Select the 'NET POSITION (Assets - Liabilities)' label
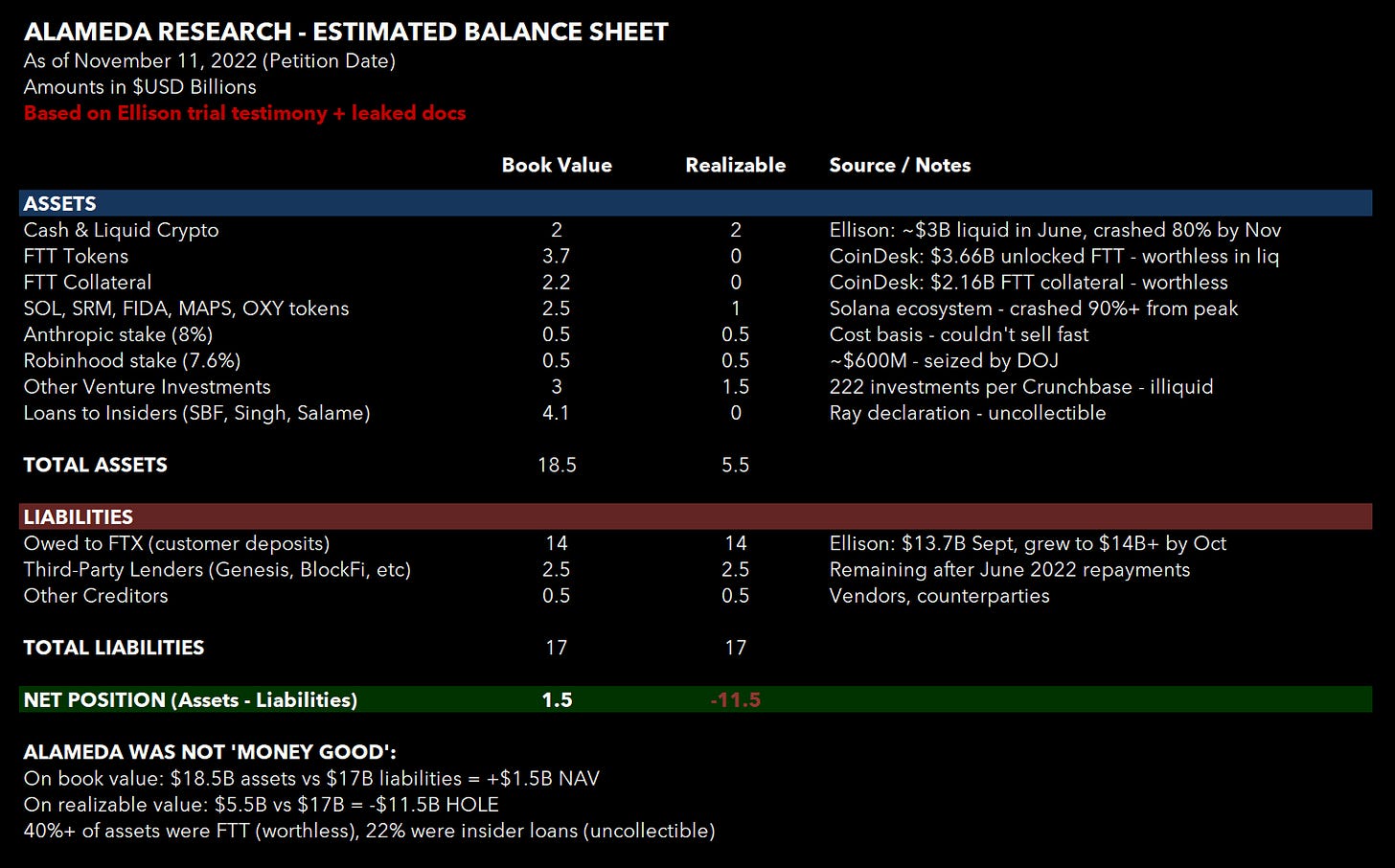 click(190, 699)
